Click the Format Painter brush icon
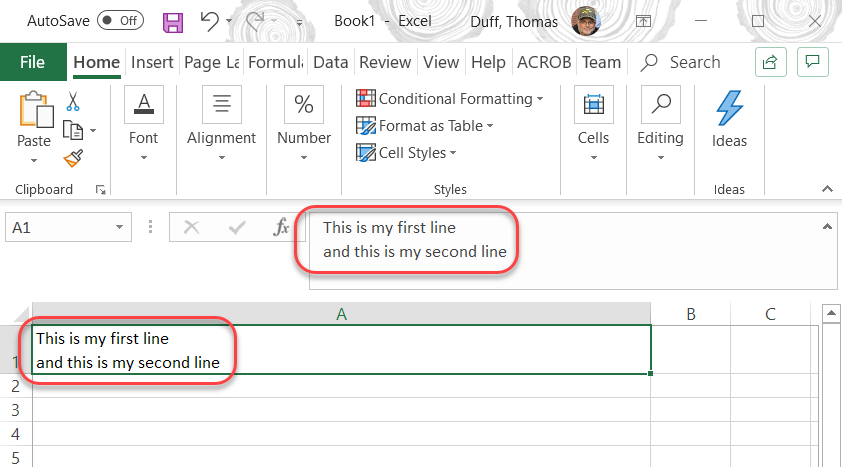842x467 pixels. coord(73,157)
